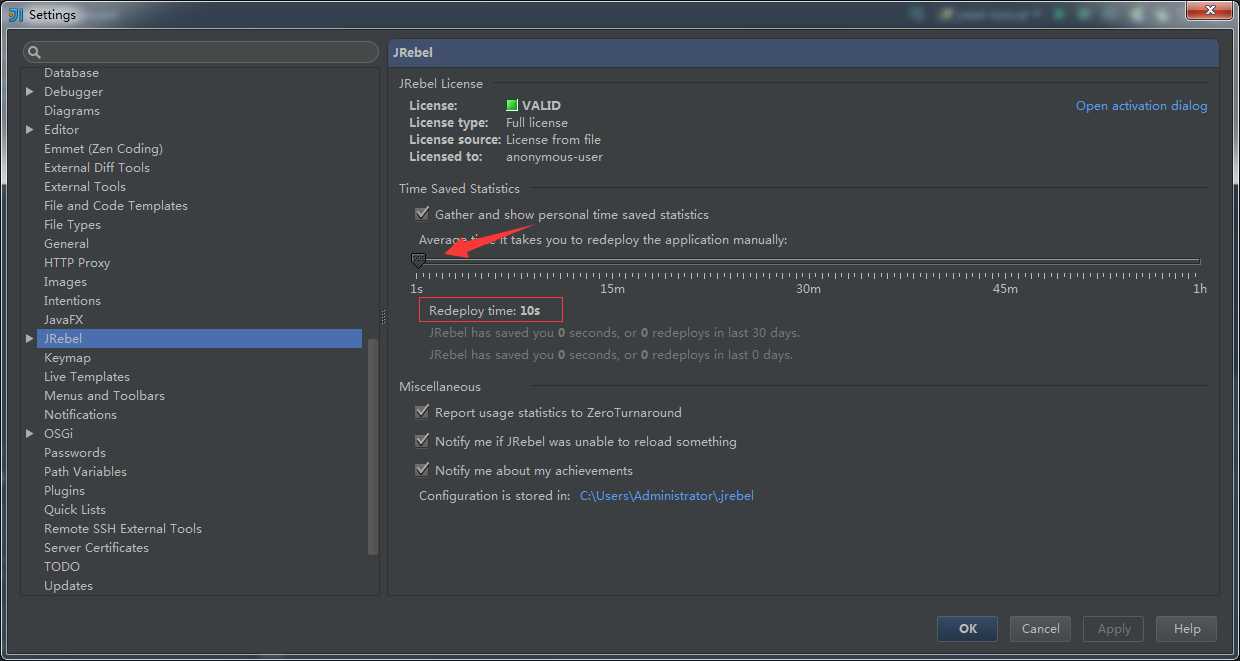Confirm settings with OK button
Screen dimensions: 1240x661
point(967,628)
